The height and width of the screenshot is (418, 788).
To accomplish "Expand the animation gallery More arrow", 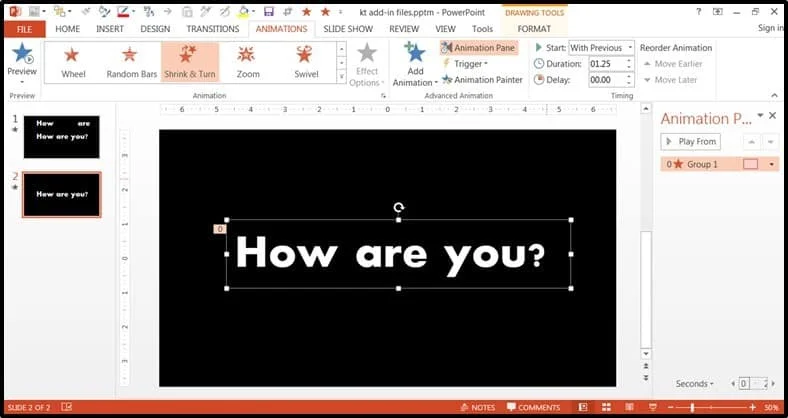I will 342,77.
